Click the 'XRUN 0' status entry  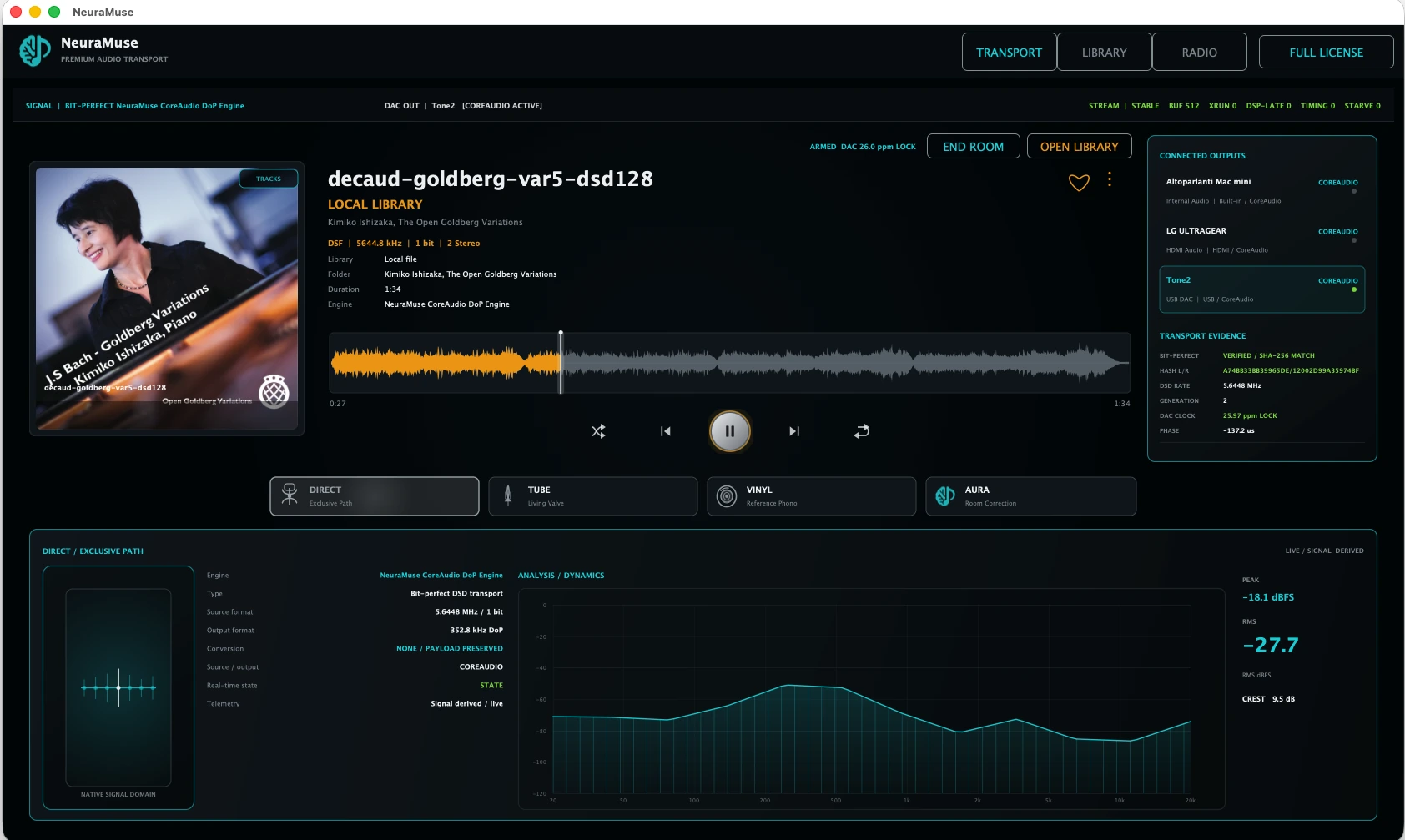click(1222, 106)
